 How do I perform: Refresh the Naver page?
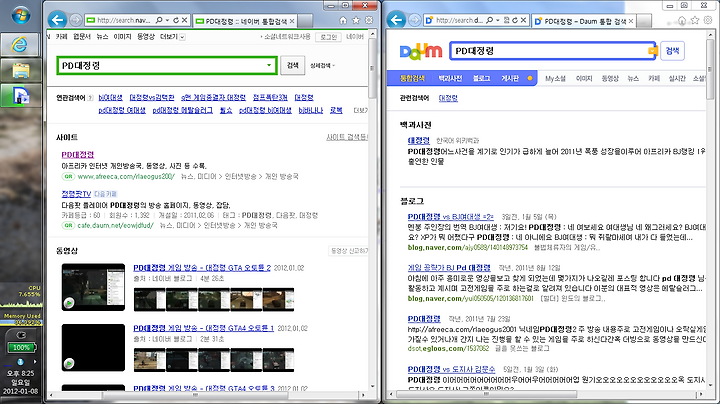pos(176,20)
